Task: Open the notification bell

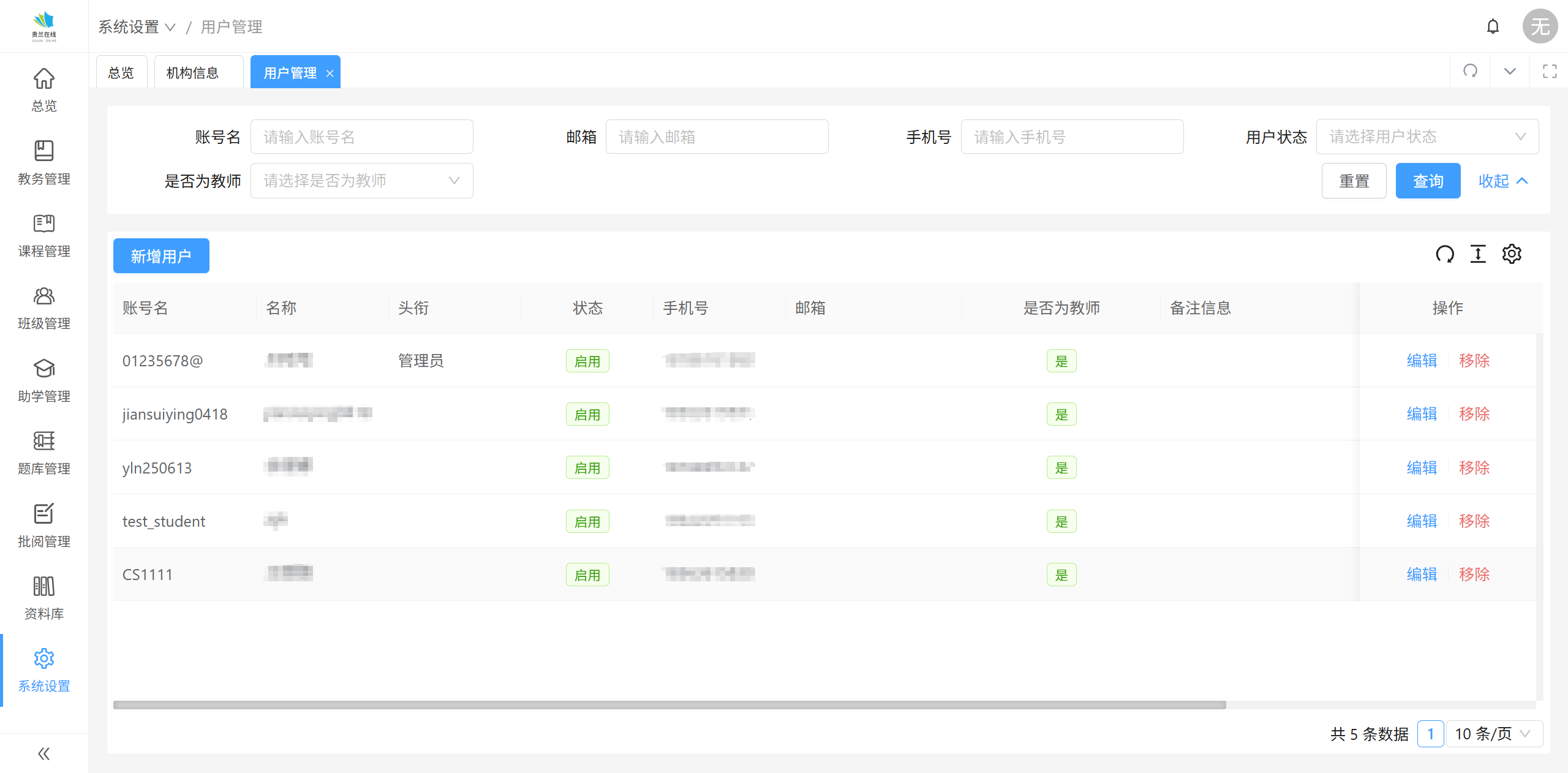Action: pyautogui.click(x=1493, y=27)
